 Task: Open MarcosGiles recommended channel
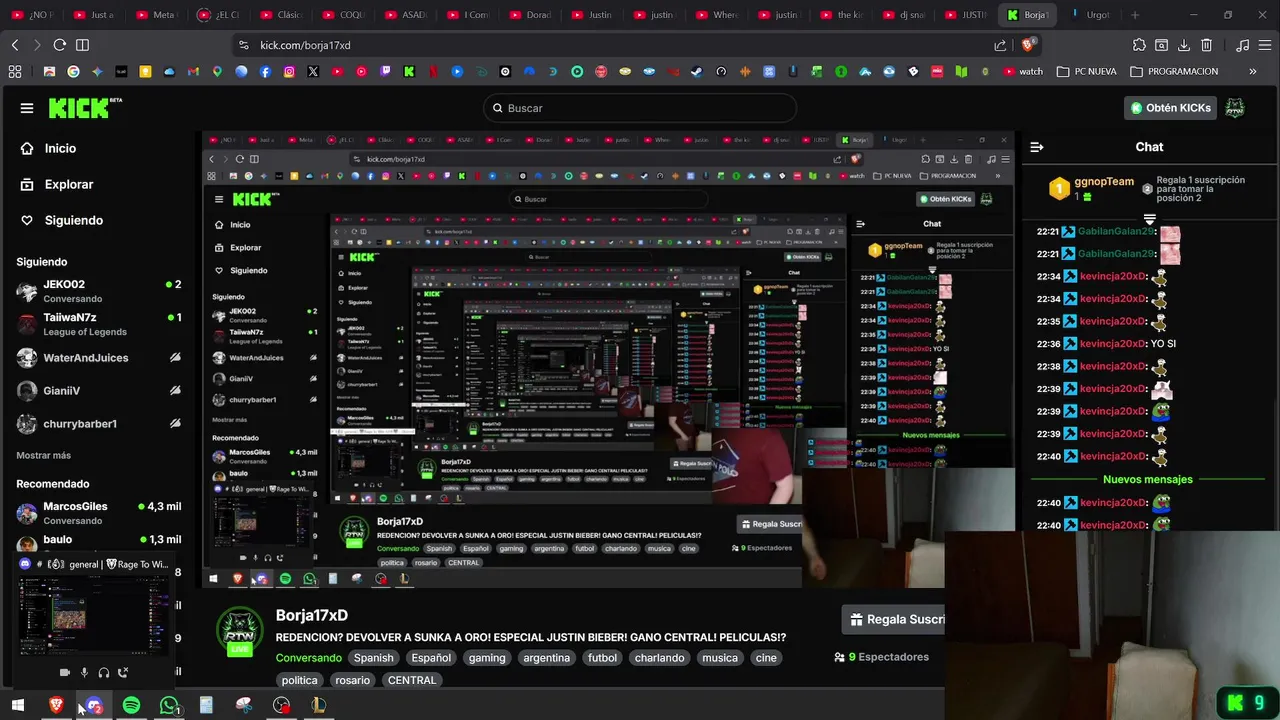click(98, 513)
